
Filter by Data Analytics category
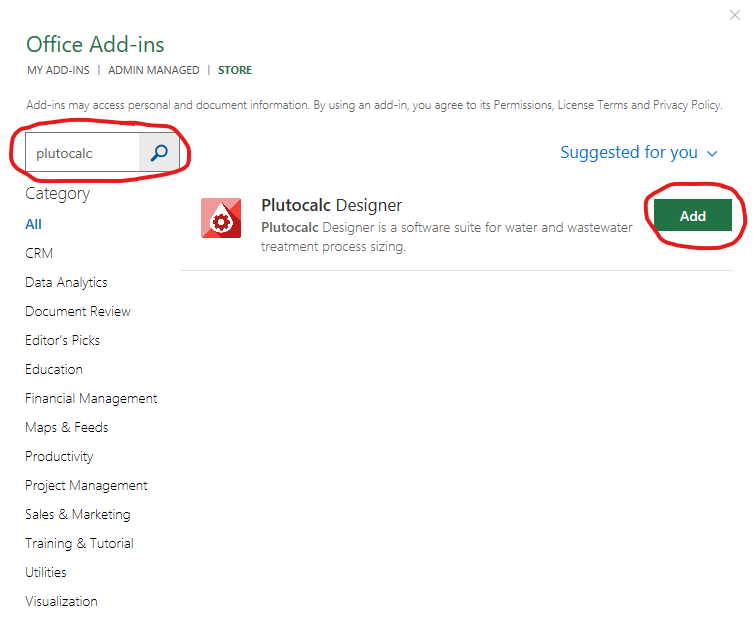tap(66, 282)
